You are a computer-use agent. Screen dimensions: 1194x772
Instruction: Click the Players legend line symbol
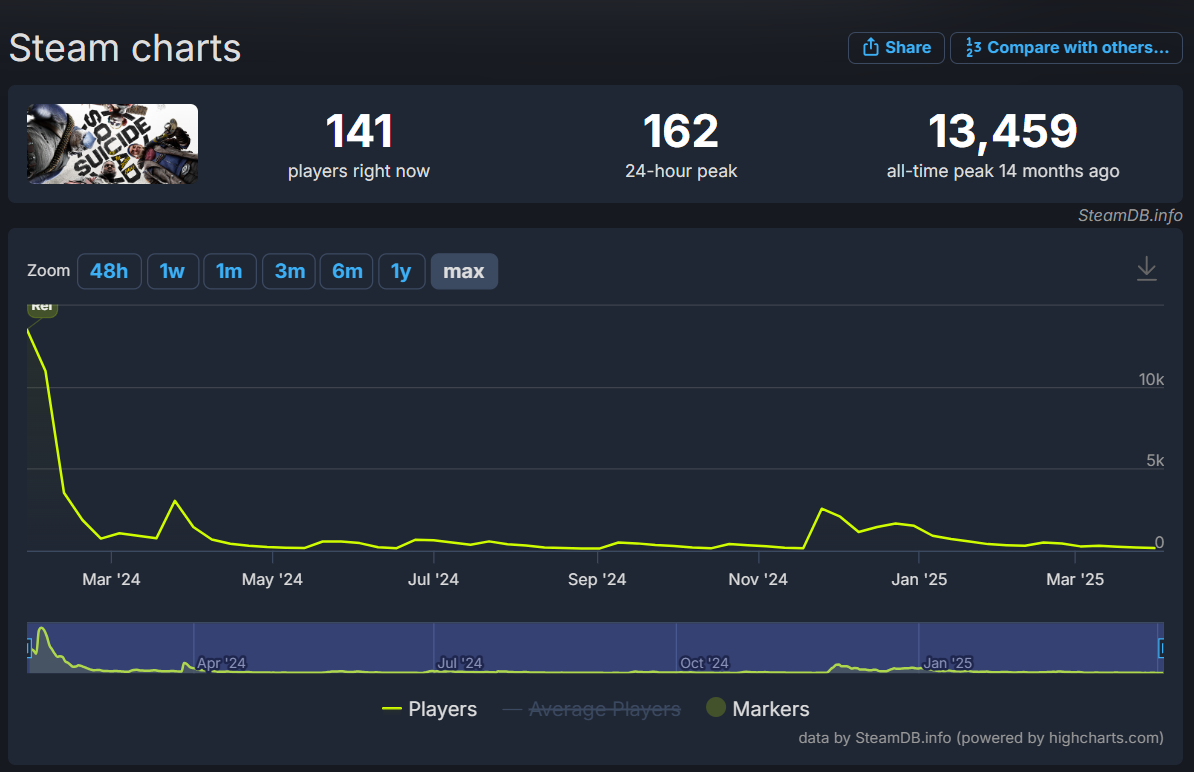tap(391, 709)
